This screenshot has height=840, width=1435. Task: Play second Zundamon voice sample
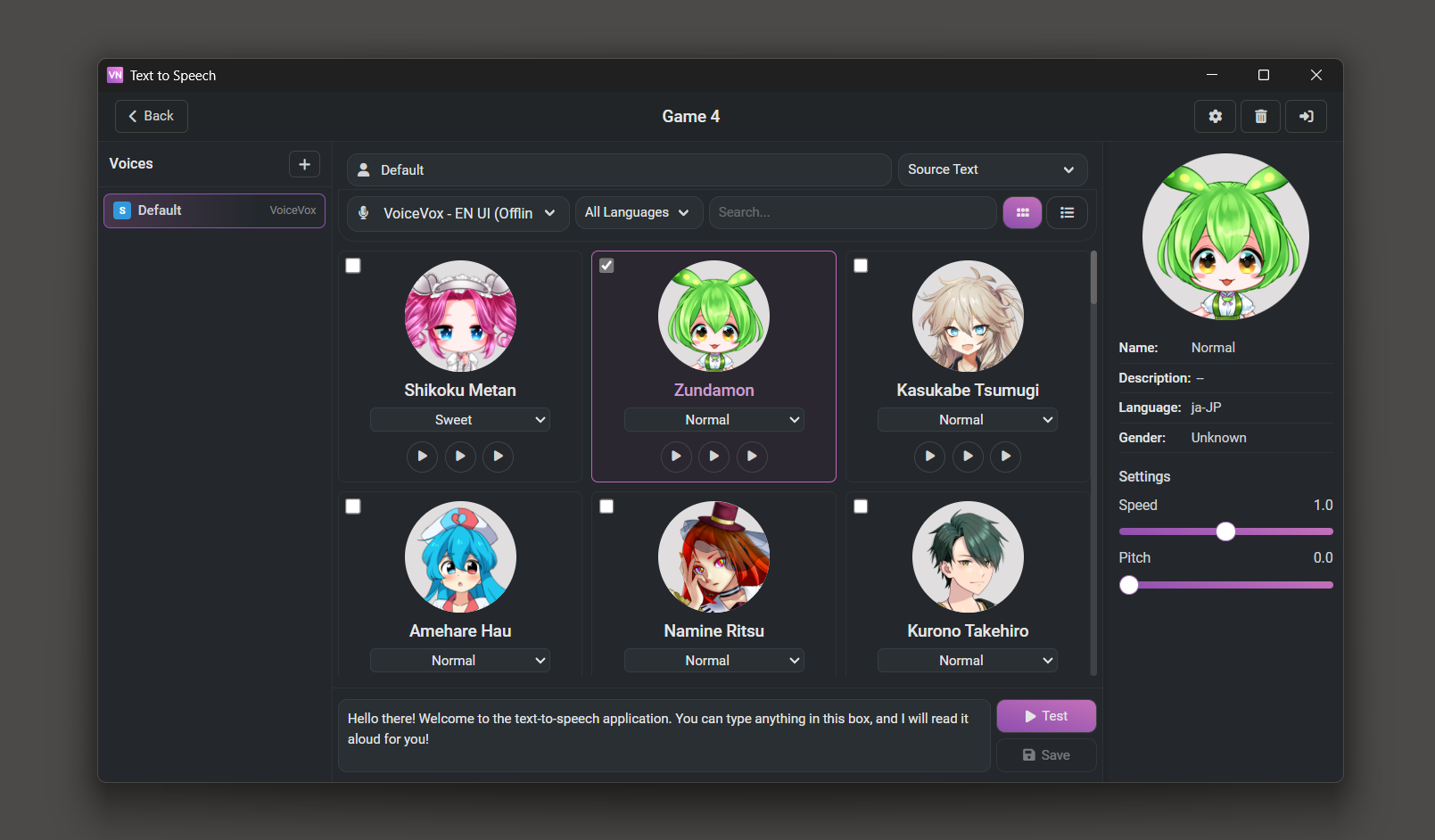coord(713,457)
